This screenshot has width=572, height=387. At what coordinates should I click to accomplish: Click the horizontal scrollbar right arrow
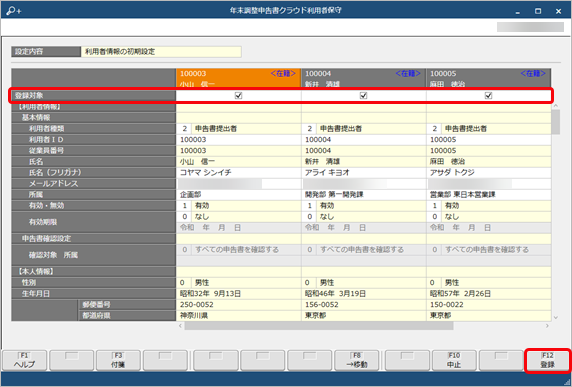547,326
